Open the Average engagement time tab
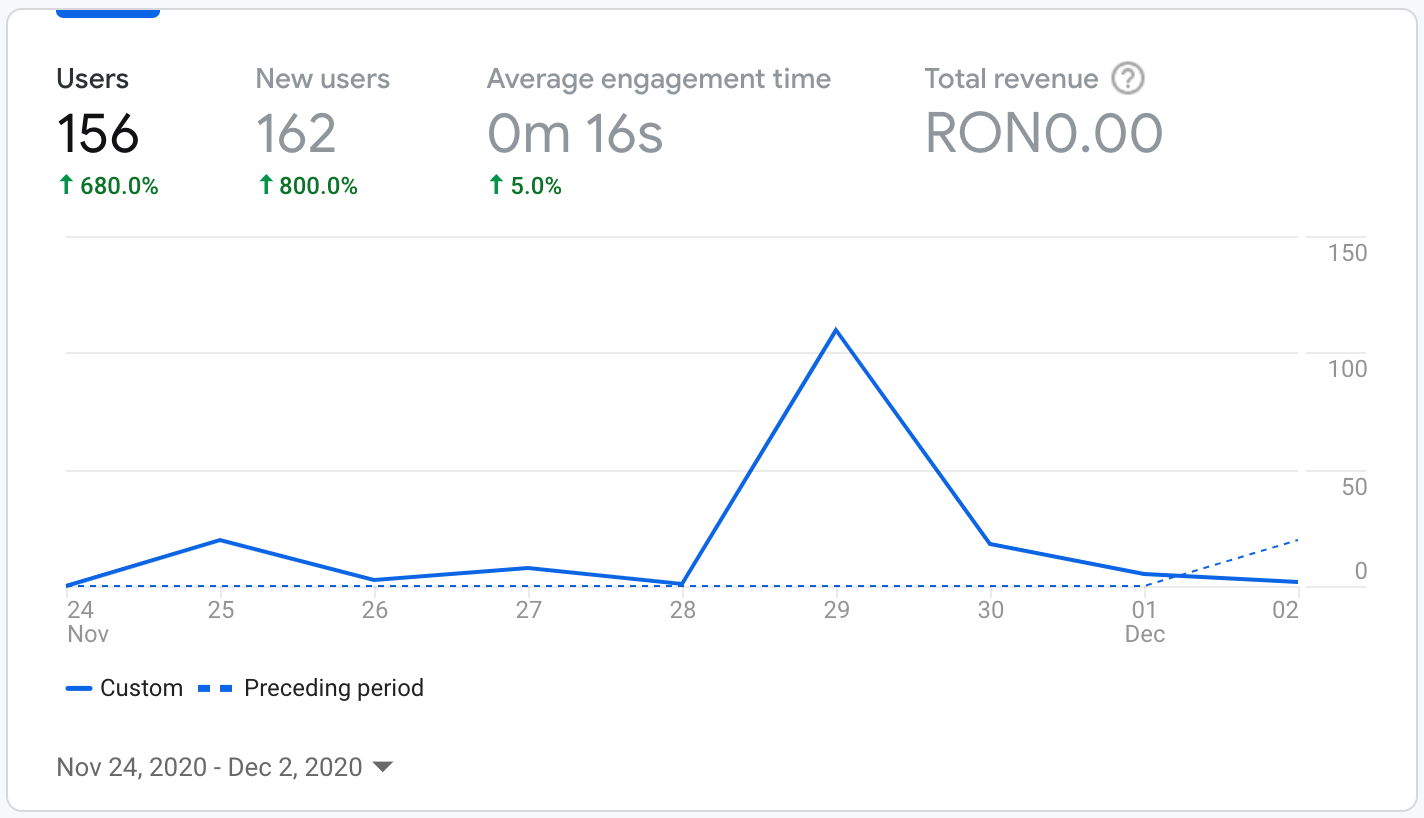This screenshot has width=1424, height=818. click(x=658, y=130)
